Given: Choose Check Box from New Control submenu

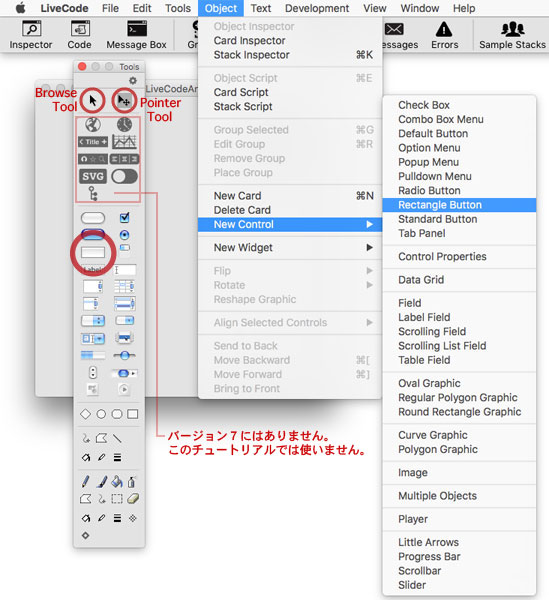Looking at the screenshot, I should click(459, 105).
